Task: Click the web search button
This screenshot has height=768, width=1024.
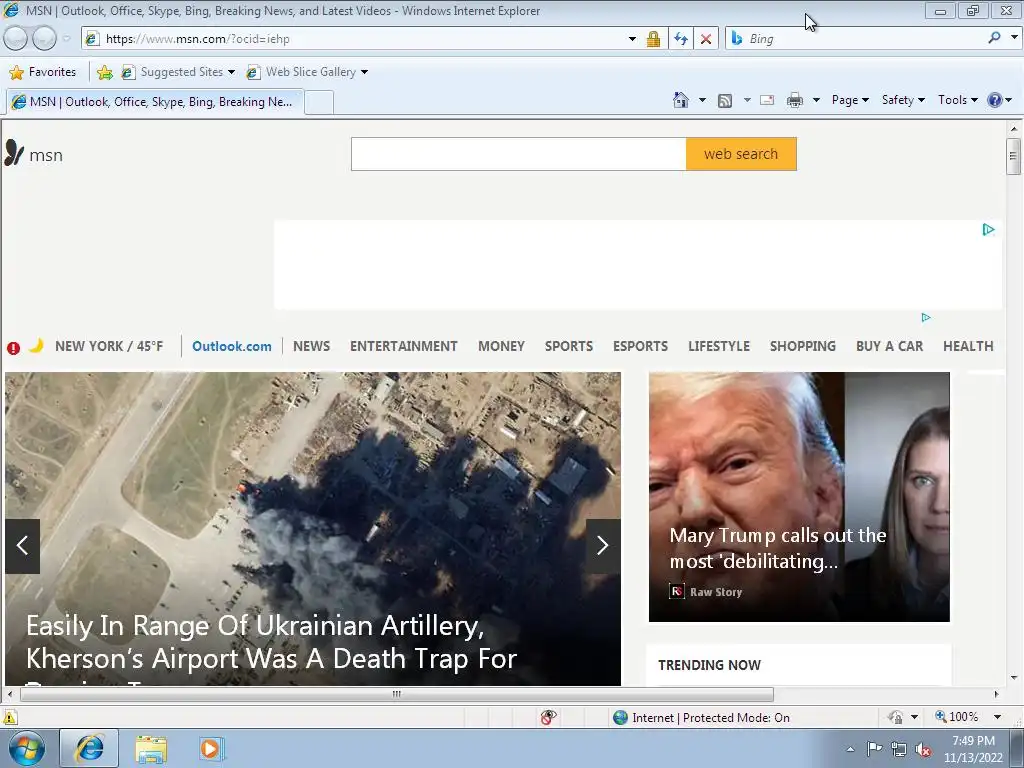Action: coord(741,154)
